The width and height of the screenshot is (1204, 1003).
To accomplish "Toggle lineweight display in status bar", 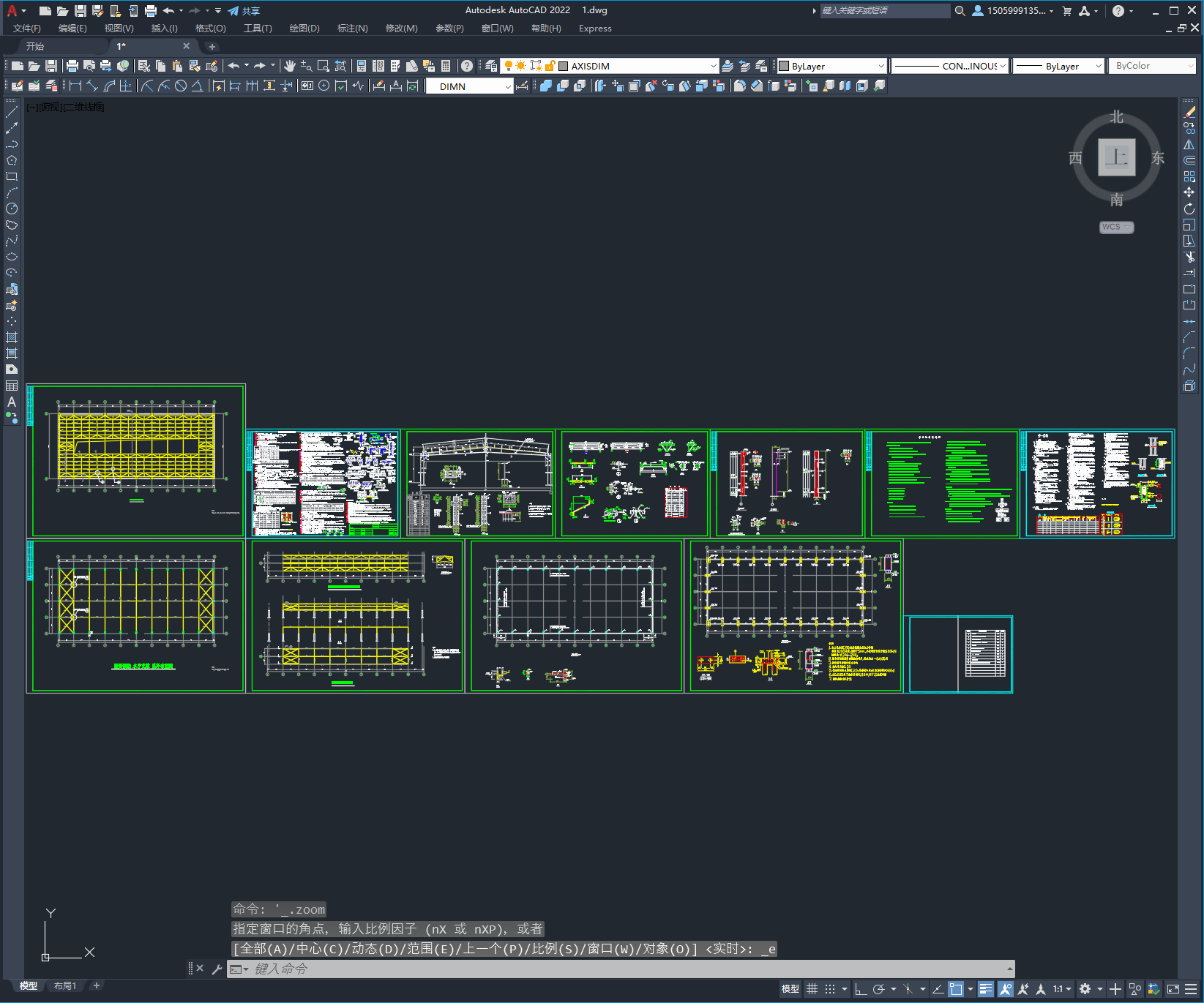I will [986, 989].
